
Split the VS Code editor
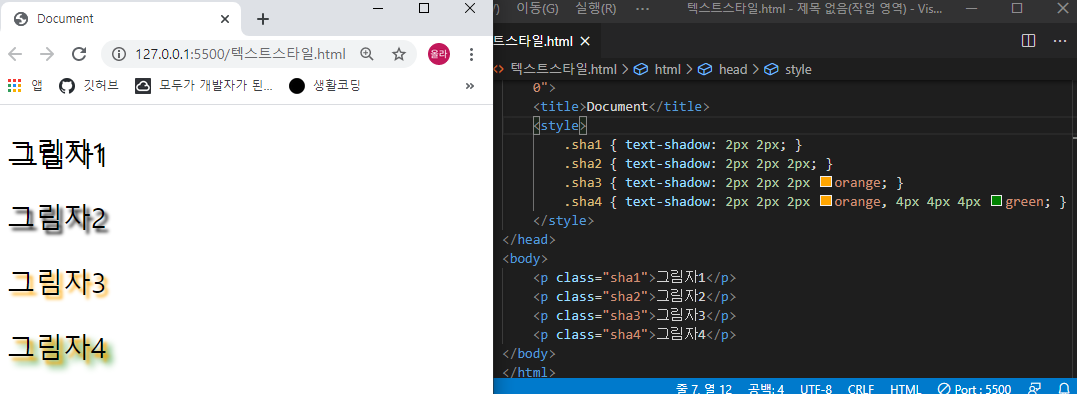point(1028,41)
